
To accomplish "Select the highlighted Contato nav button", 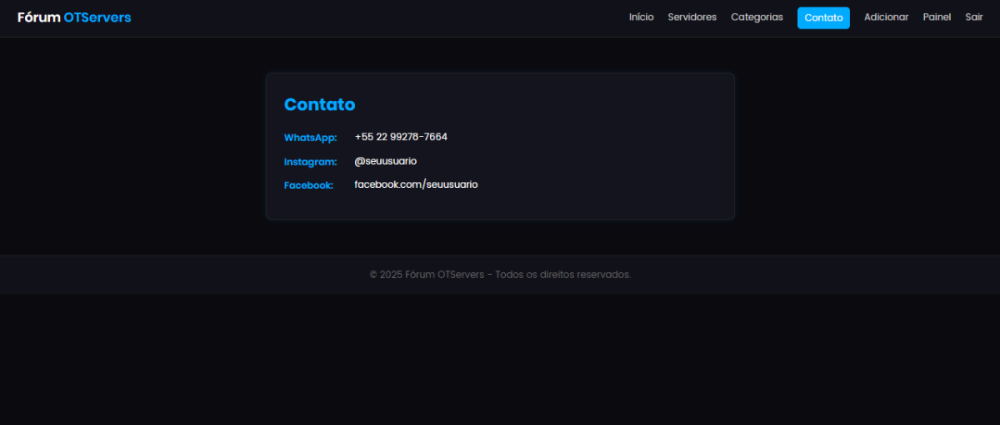I will click(823, 18).
